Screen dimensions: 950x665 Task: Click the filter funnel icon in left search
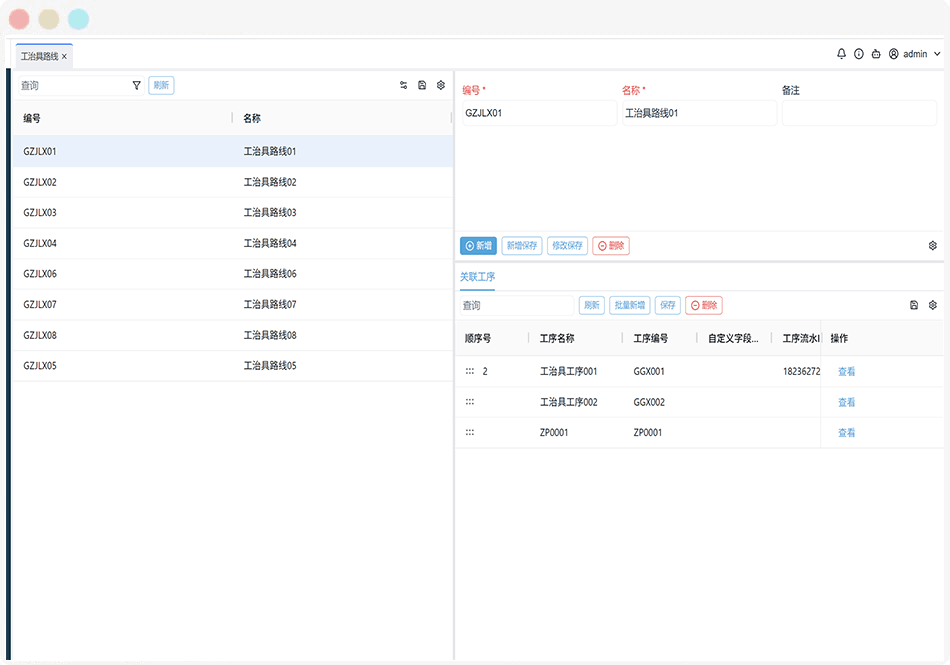[136, 85]
